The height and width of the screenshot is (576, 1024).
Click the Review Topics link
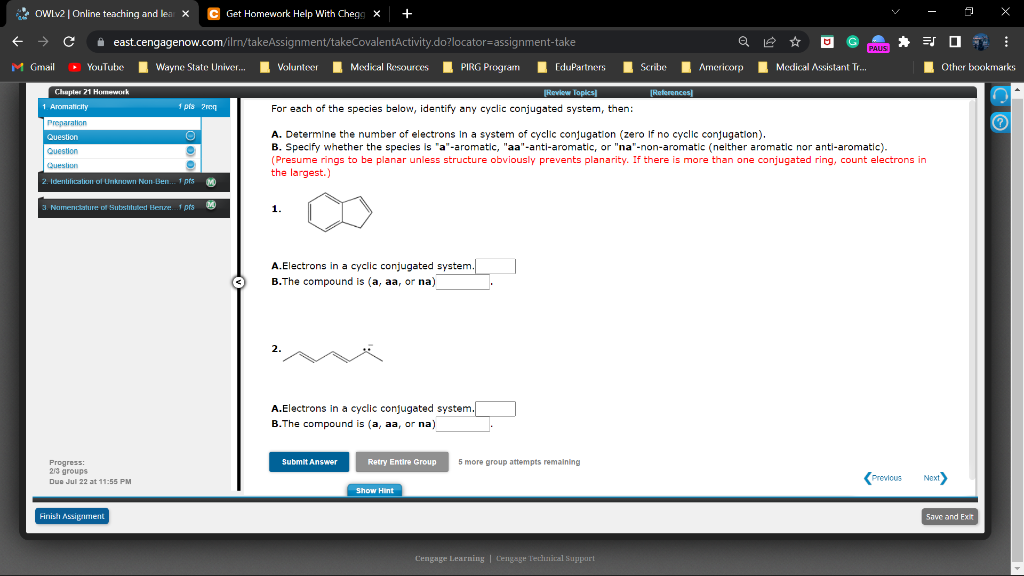(570, 93)
